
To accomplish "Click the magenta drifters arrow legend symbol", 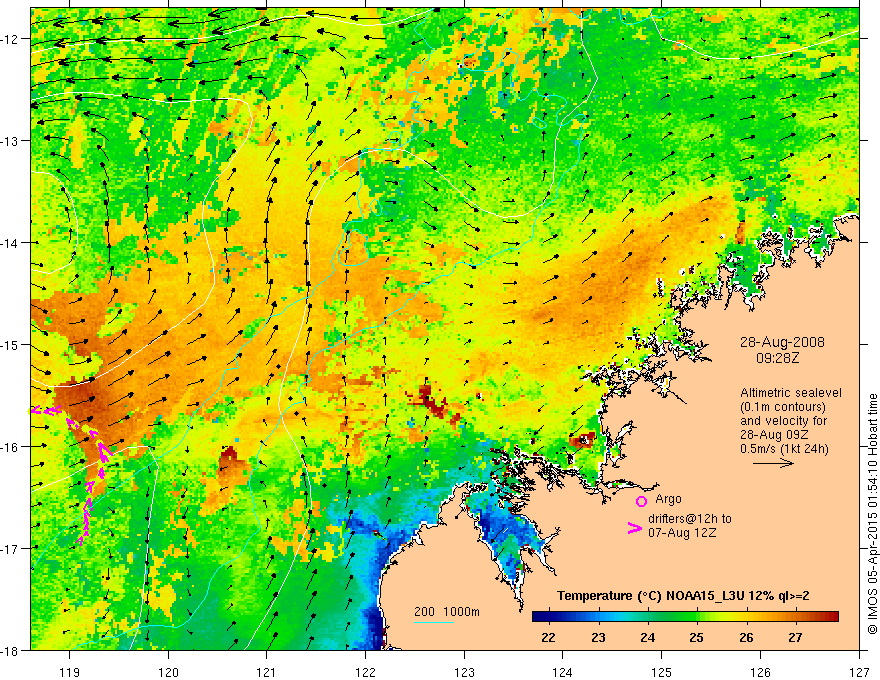I will point(634,527).
